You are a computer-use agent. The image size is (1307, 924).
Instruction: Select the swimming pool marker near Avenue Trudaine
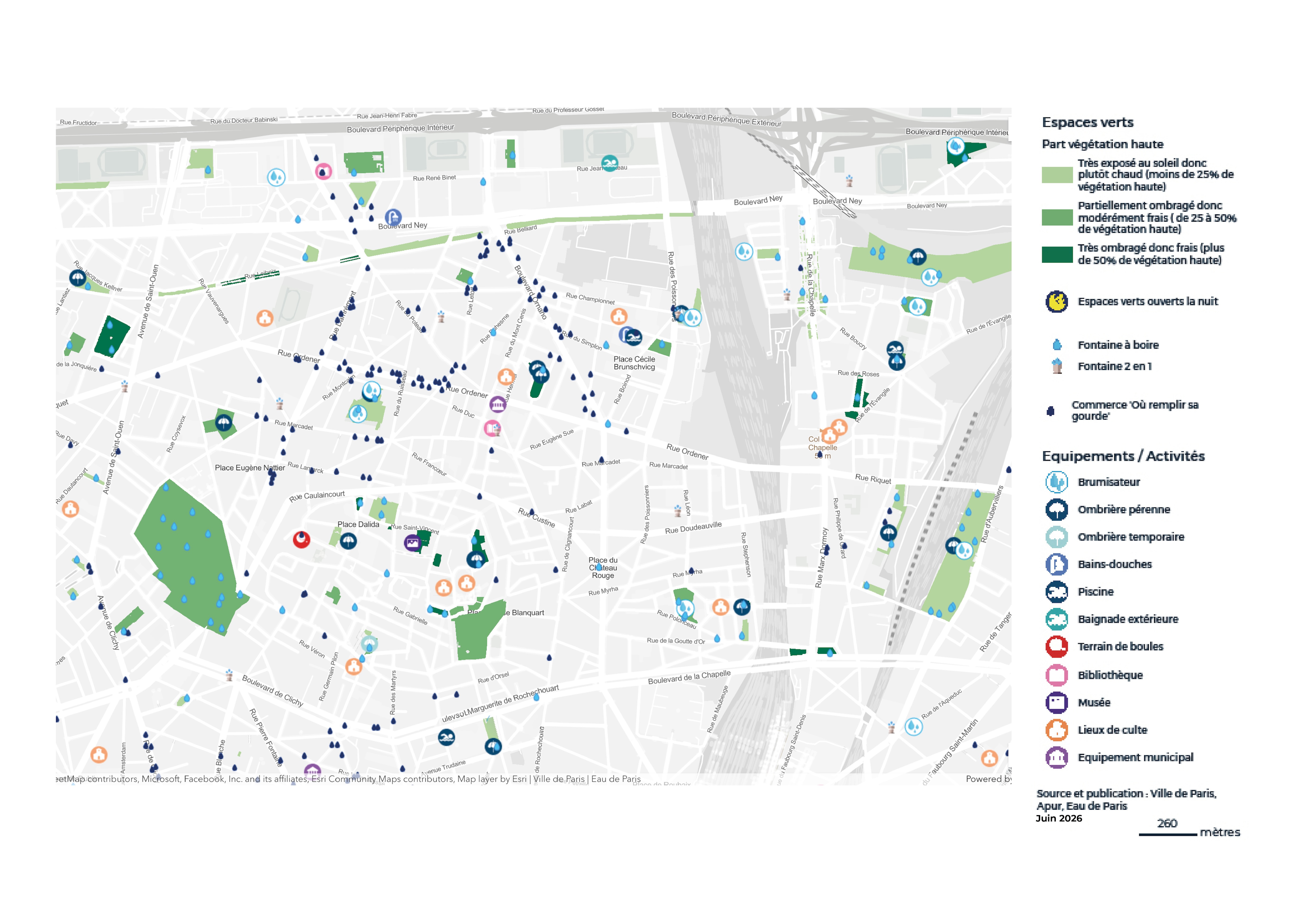pos(447,738)
